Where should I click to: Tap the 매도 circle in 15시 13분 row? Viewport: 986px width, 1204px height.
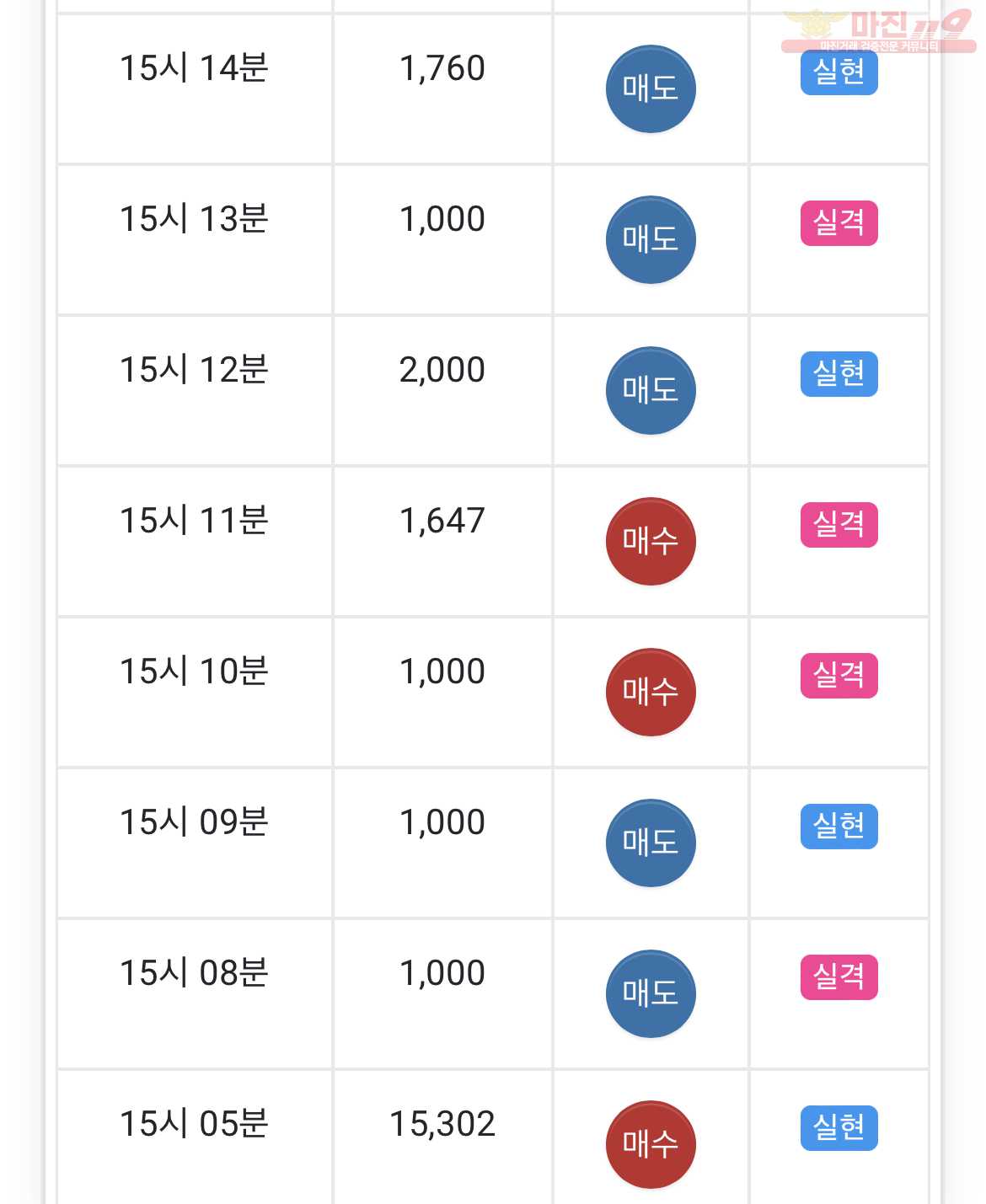(651, 239)
